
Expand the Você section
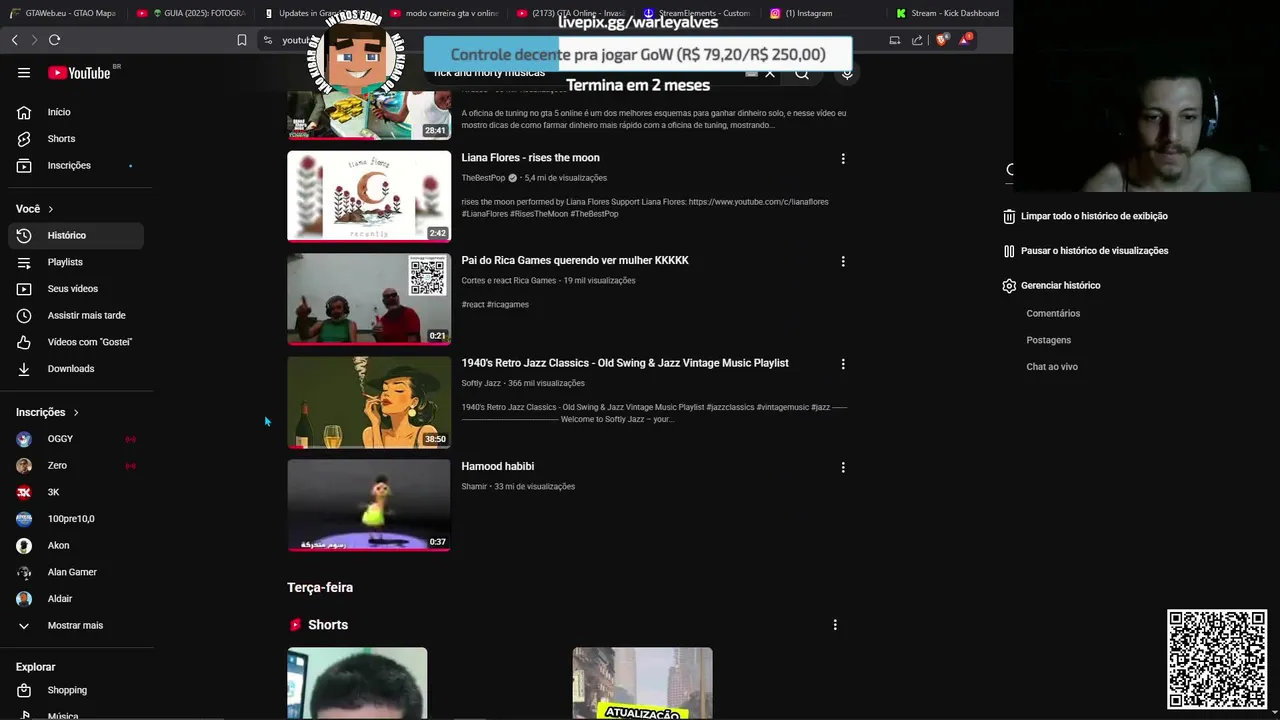(x=35, y=209)
